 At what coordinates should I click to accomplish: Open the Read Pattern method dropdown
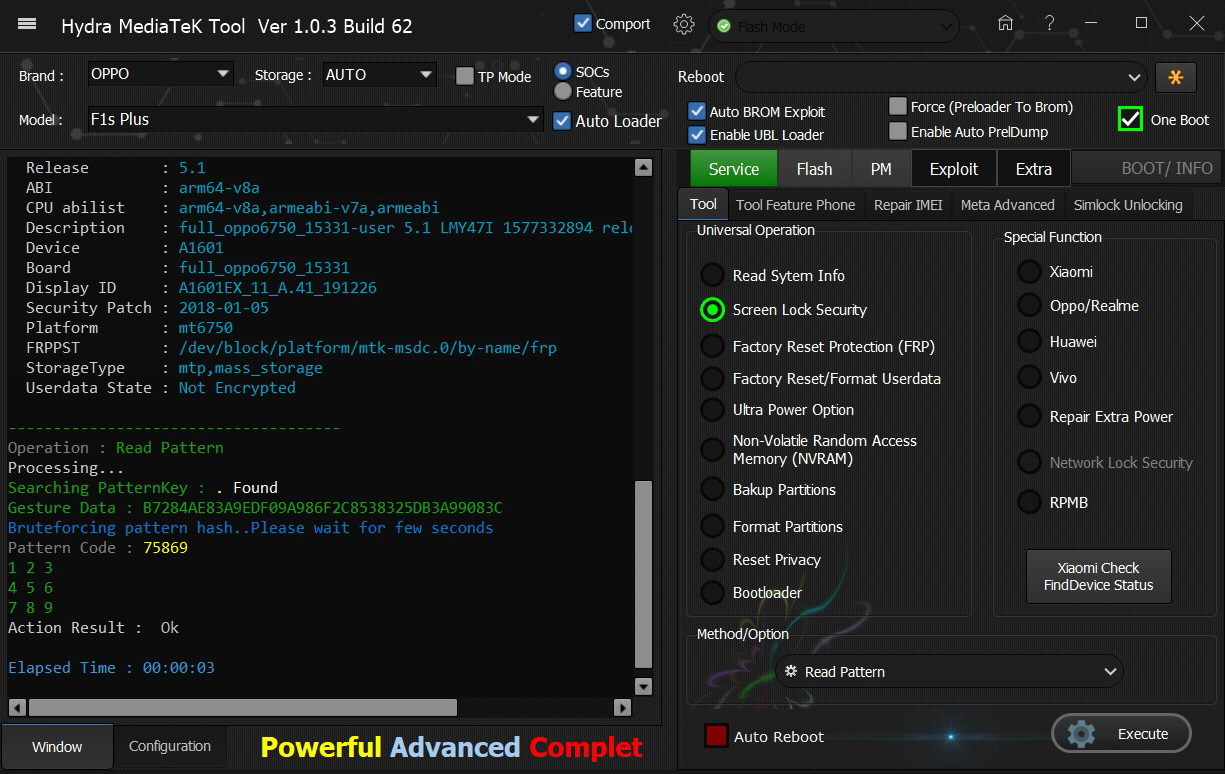tap(949, 672)
